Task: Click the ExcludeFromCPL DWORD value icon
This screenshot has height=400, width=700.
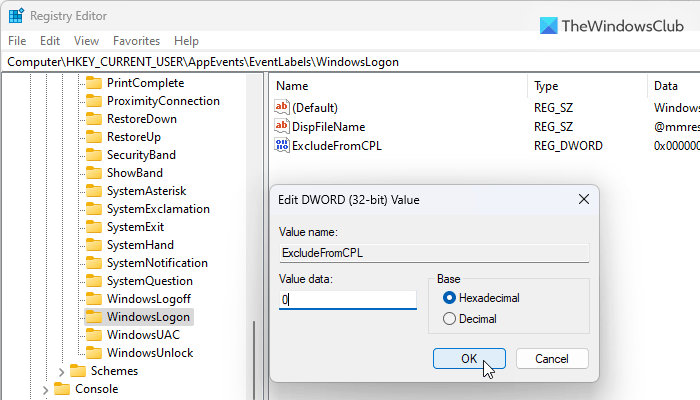Action: pos(282,146)
